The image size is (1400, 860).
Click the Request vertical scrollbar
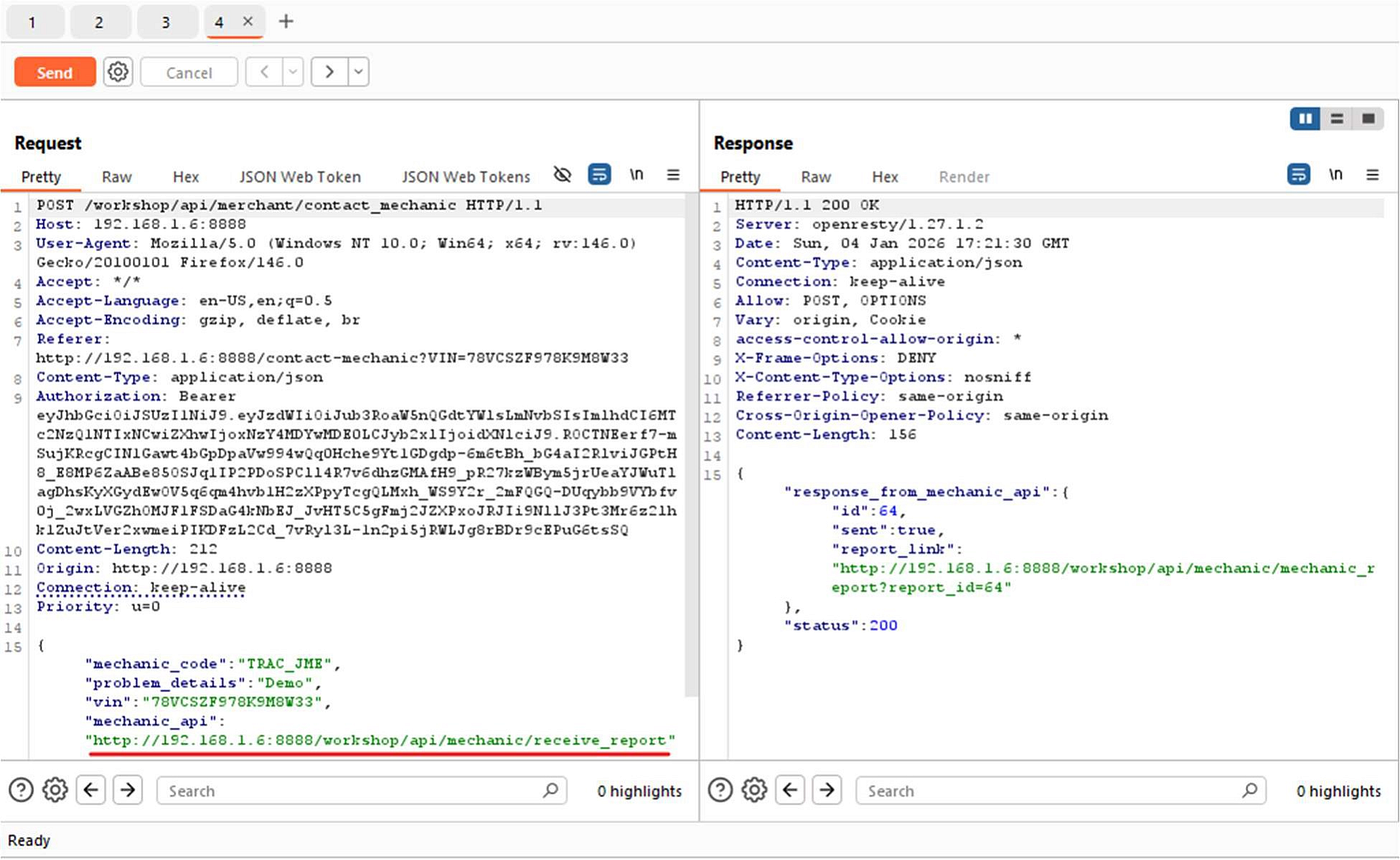[691, 446]
